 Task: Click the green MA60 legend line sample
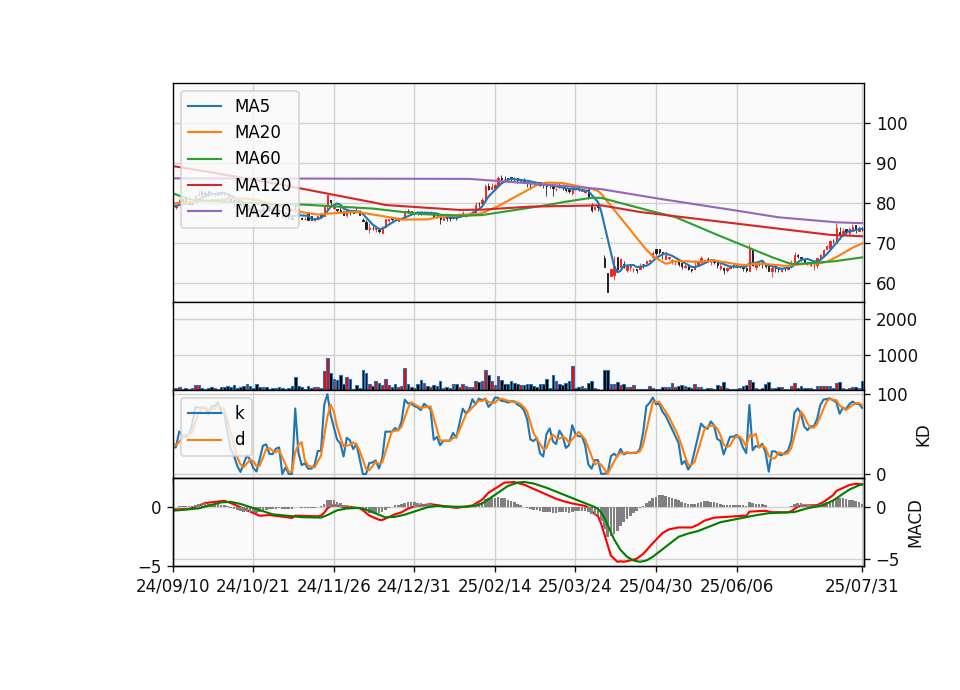click(x=204, y=158)
